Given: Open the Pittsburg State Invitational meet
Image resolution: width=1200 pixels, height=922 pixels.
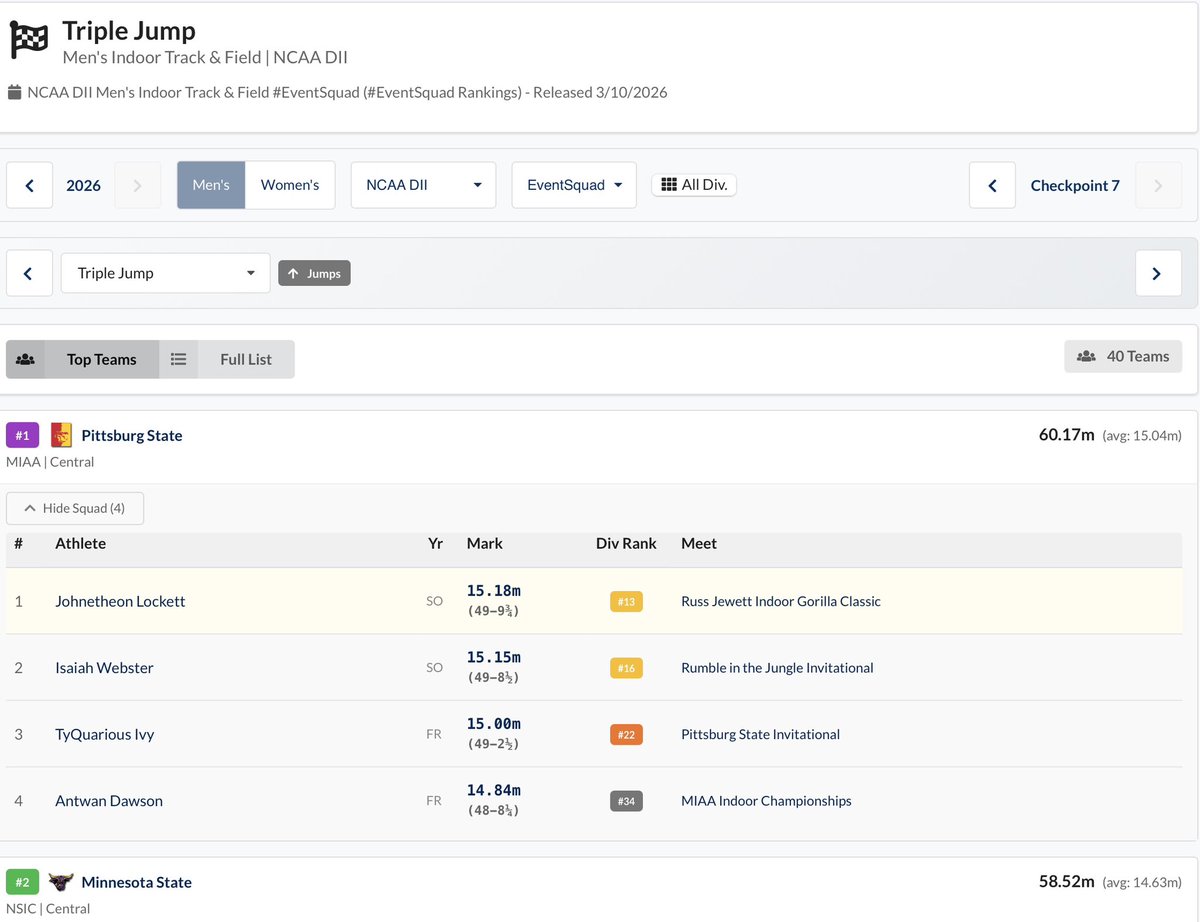Looking at the screenshot, I should tap(760, 734).
